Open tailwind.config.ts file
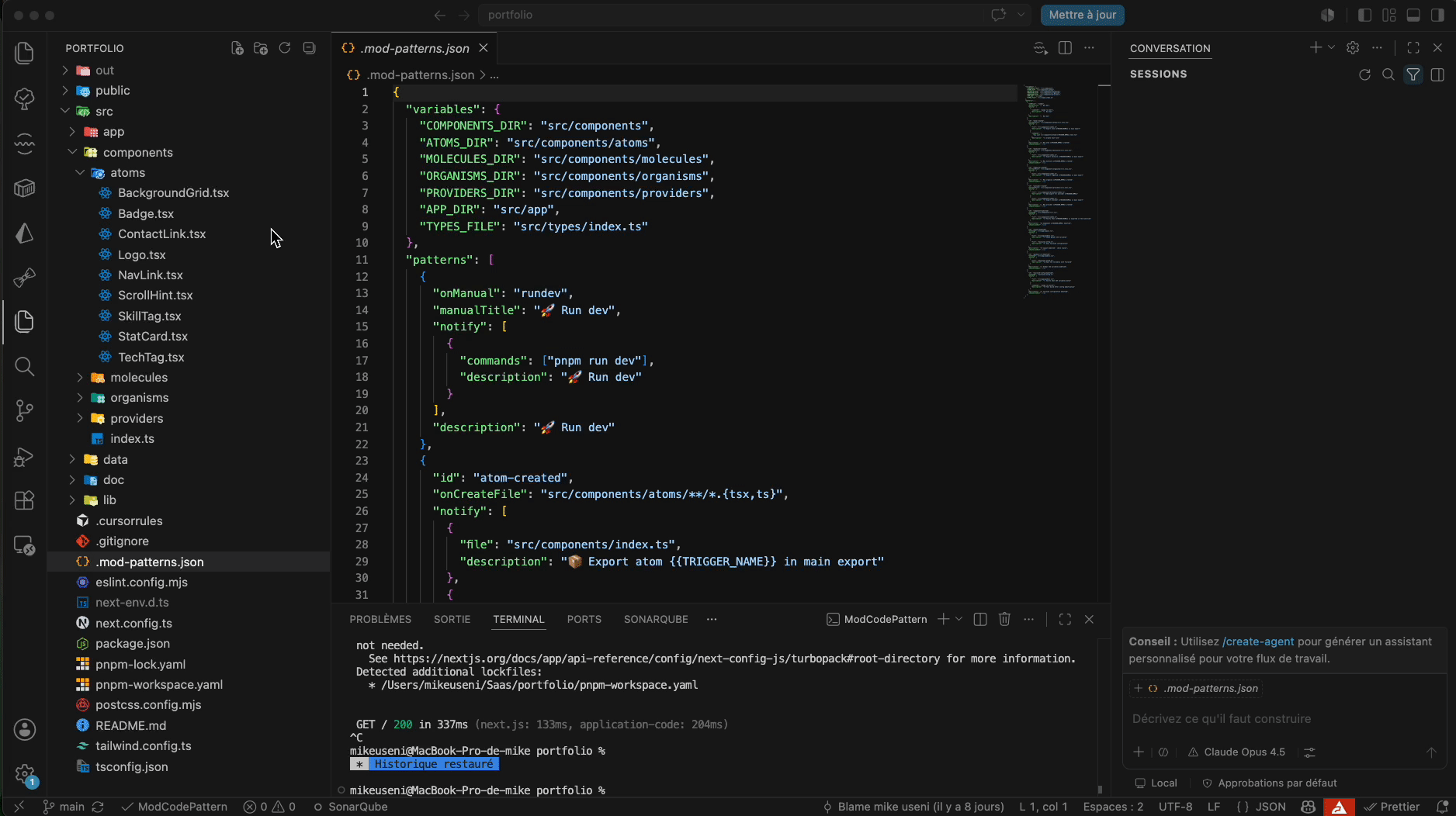This screenshot has height=816, width=1456. (144, 745)
